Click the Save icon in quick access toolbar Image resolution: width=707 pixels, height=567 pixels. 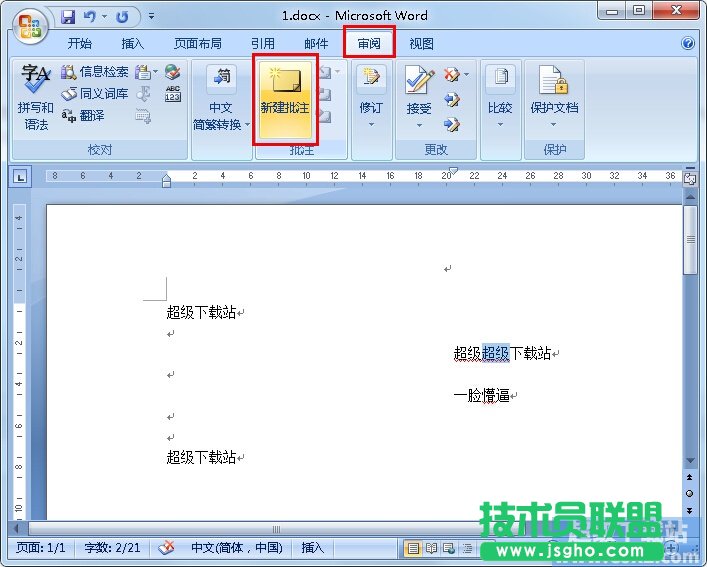pos(68,17)
